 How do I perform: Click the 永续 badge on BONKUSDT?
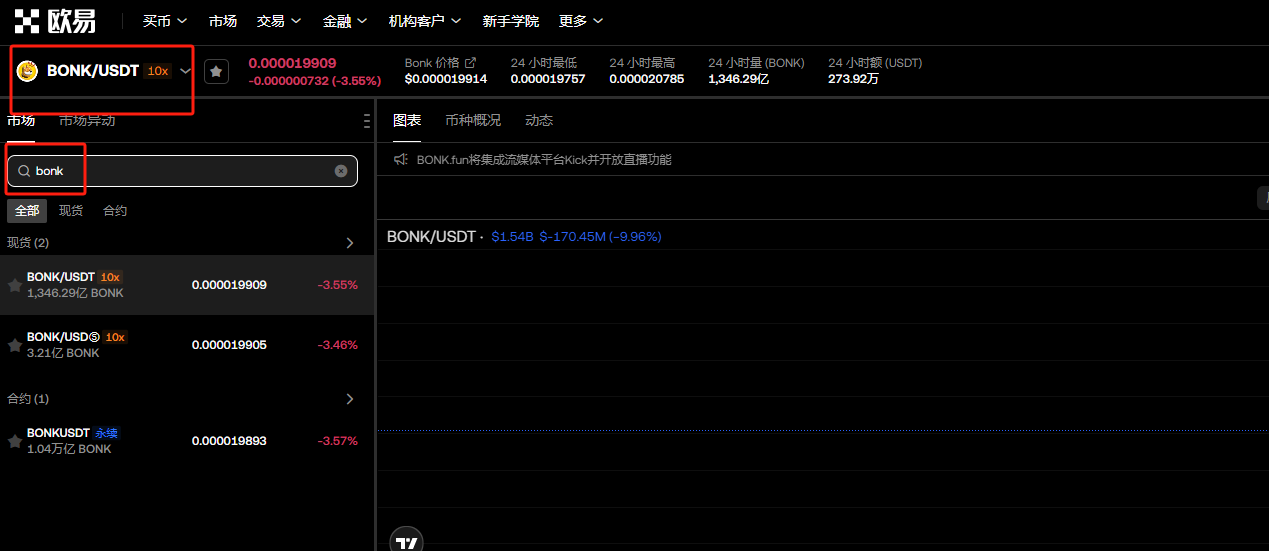(x=106, y=433)
